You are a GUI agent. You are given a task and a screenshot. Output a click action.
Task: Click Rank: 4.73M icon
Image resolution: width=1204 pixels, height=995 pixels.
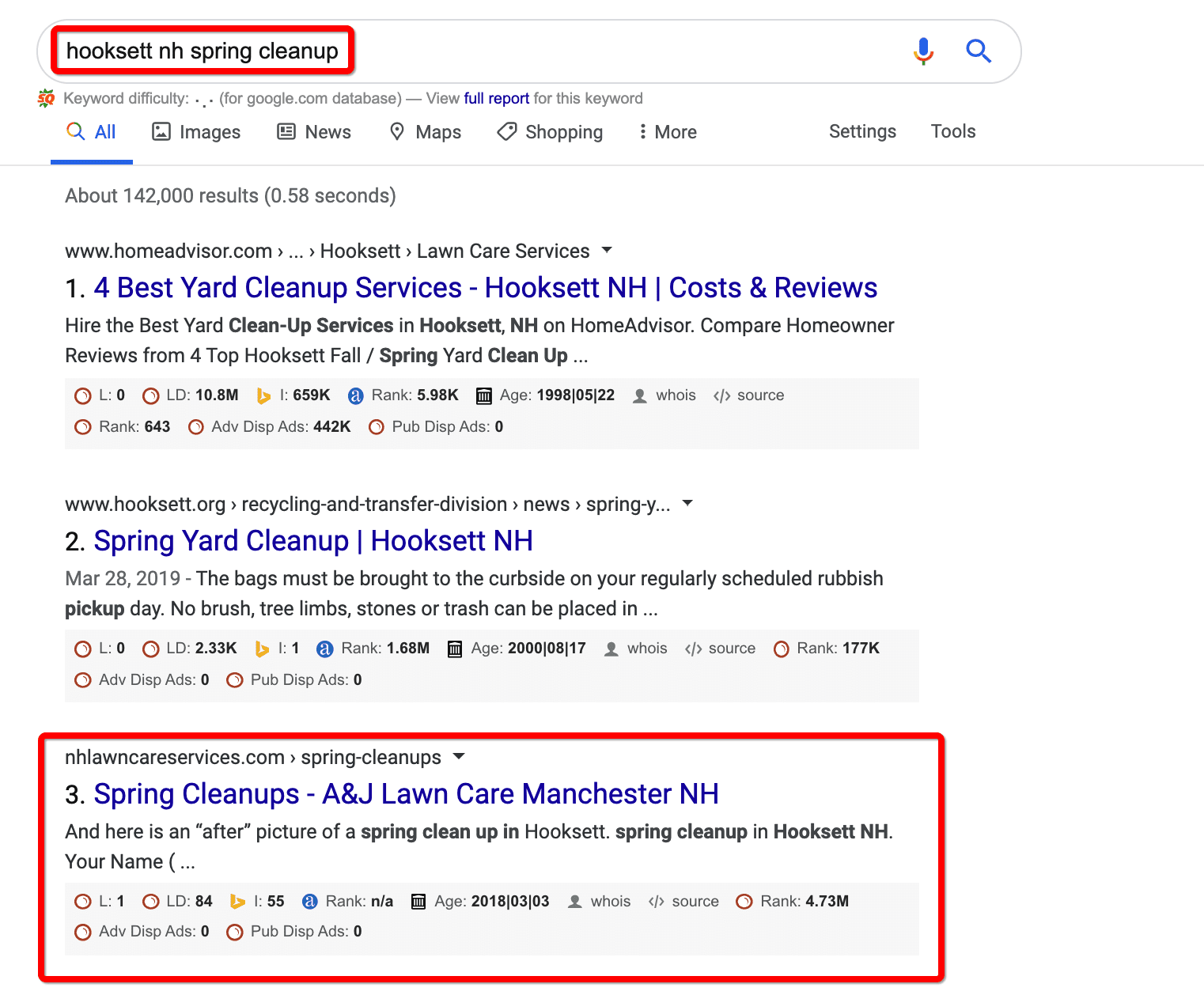744,902
